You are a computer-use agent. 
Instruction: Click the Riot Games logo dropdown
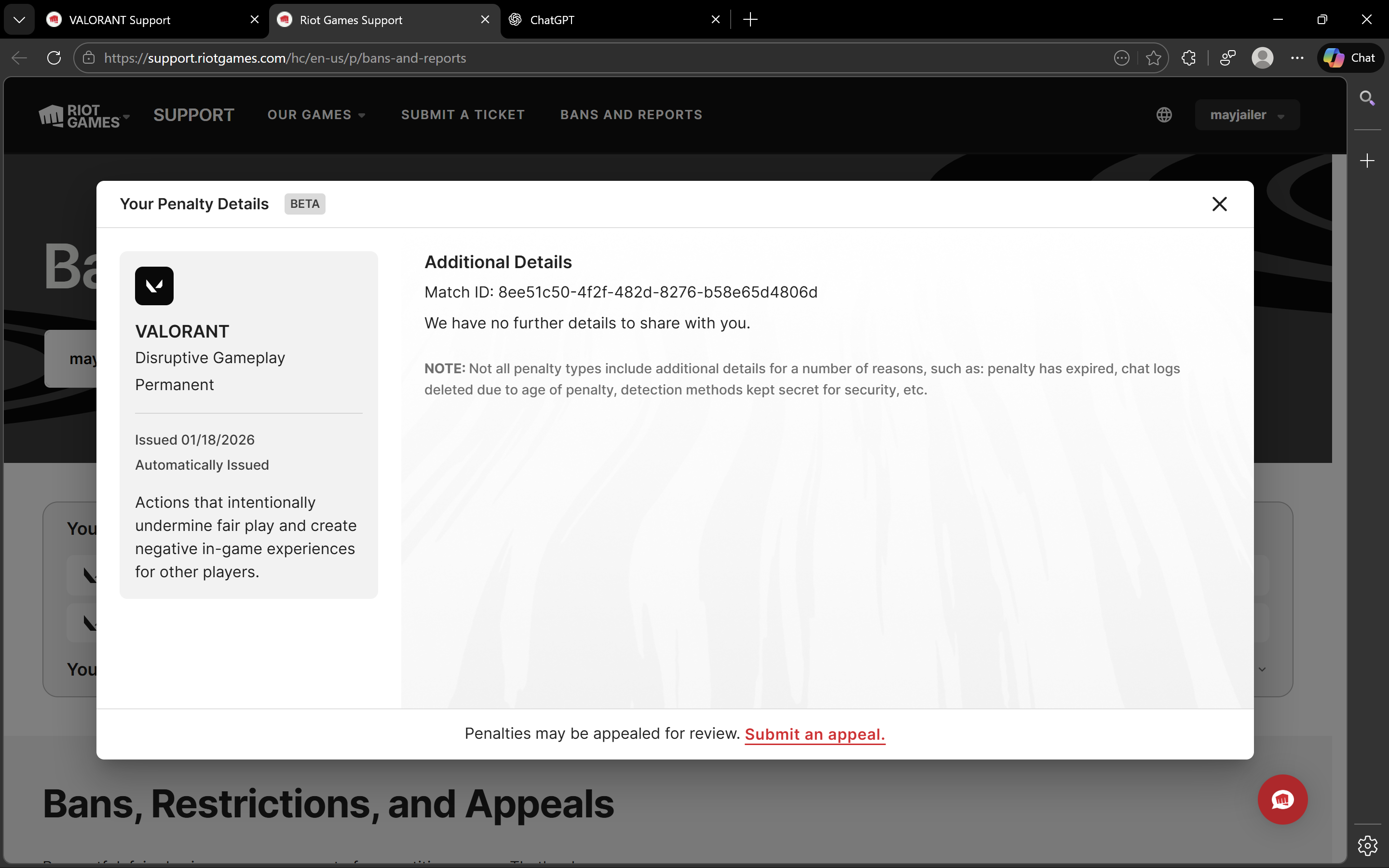[x=84, y=116]
